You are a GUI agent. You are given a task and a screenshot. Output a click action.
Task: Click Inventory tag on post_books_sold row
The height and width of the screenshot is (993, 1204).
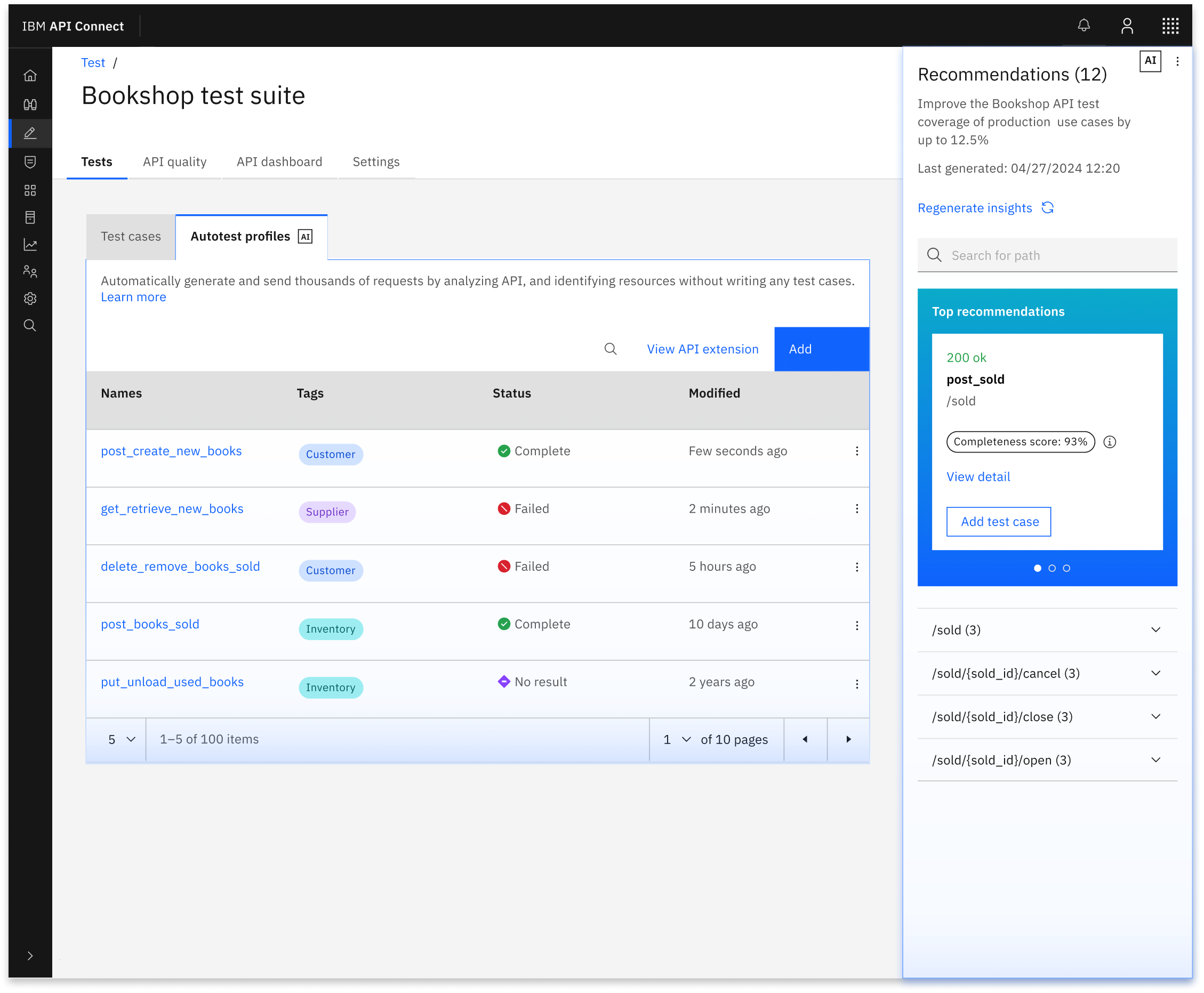tap(331, 629)
